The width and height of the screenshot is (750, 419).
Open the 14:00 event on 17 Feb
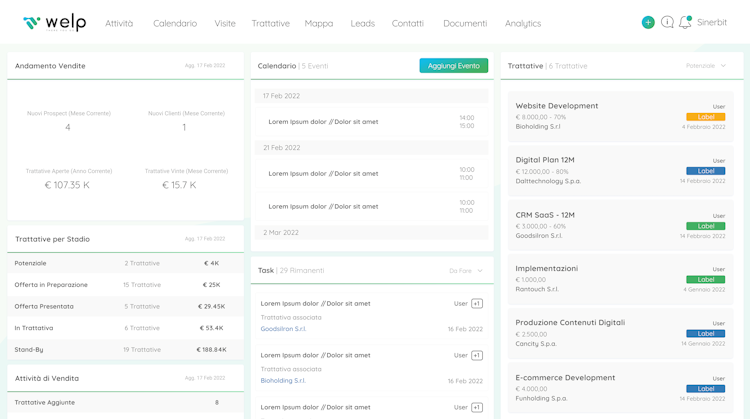(372, 122)
